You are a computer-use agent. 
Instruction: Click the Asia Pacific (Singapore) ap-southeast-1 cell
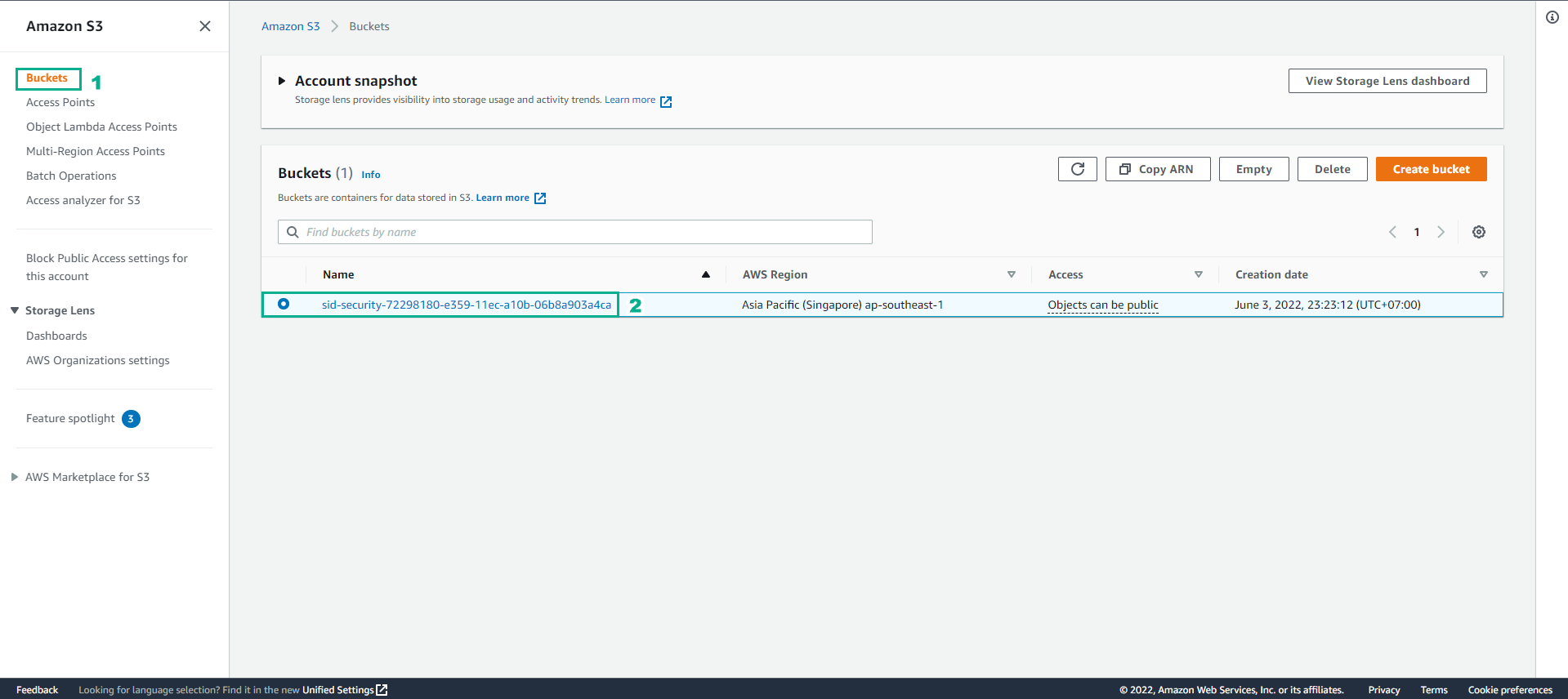click(x=842, y=305)
